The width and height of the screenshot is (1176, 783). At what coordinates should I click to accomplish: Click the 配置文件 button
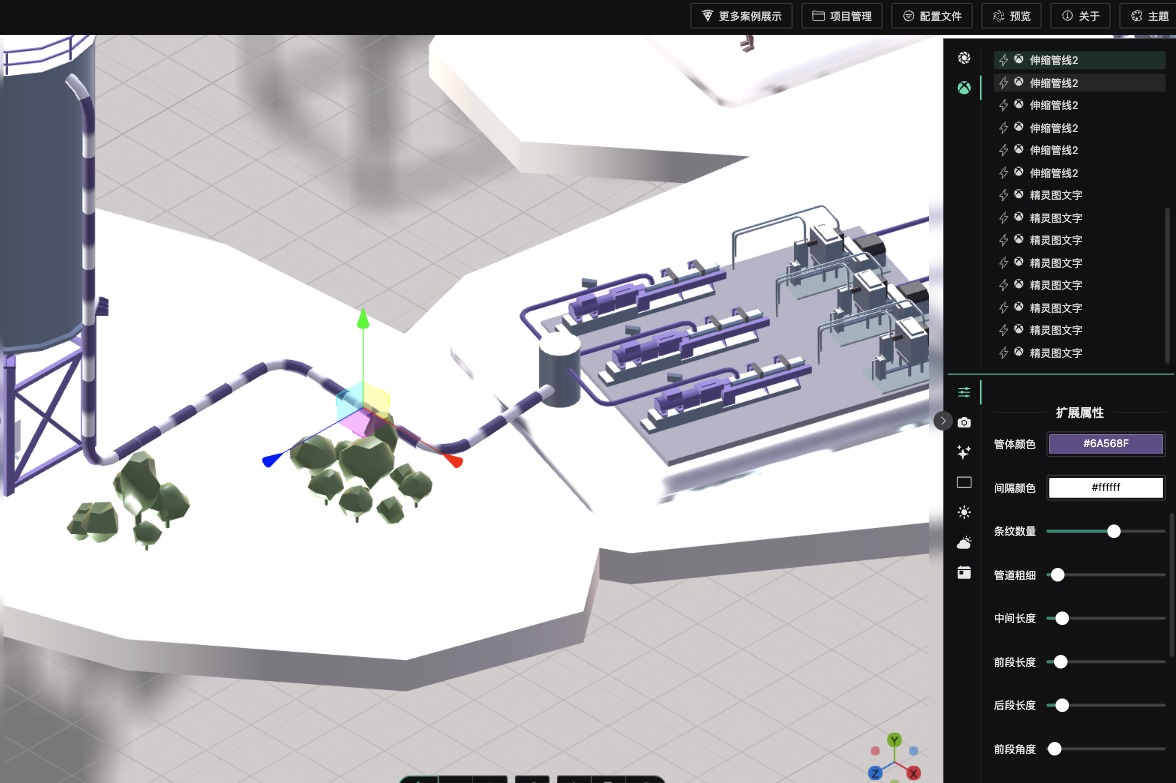(x=931, y=16)
